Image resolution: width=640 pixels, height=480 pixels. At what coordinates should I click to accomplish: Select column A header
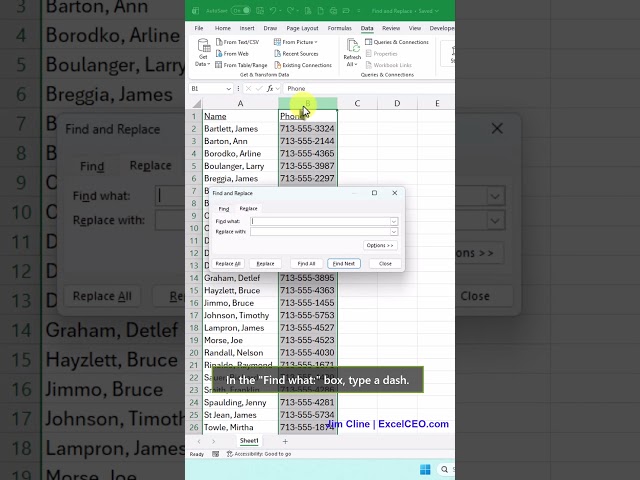[240, 104]
